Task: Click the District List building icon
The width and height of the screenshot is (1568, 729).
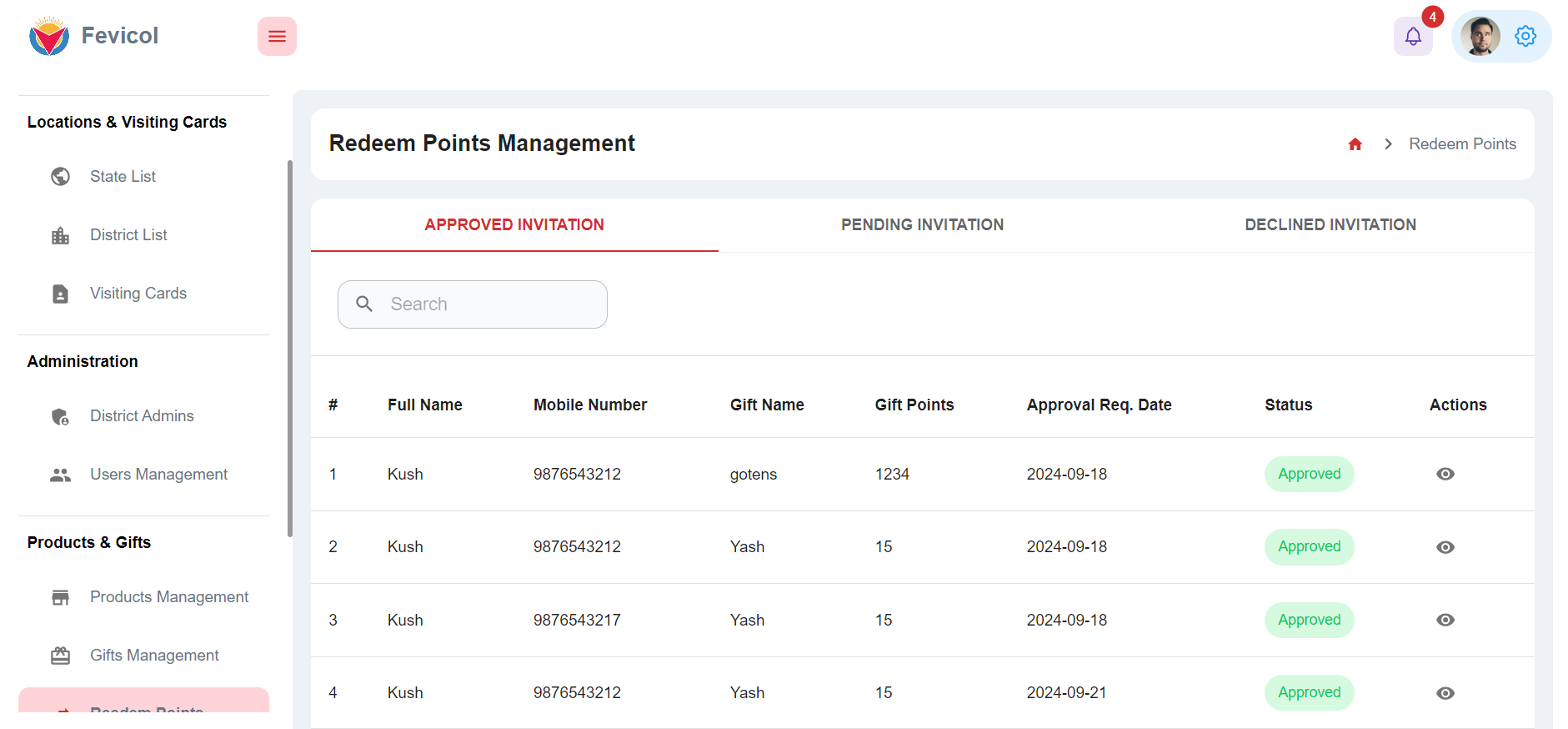Action: [61, 235]
